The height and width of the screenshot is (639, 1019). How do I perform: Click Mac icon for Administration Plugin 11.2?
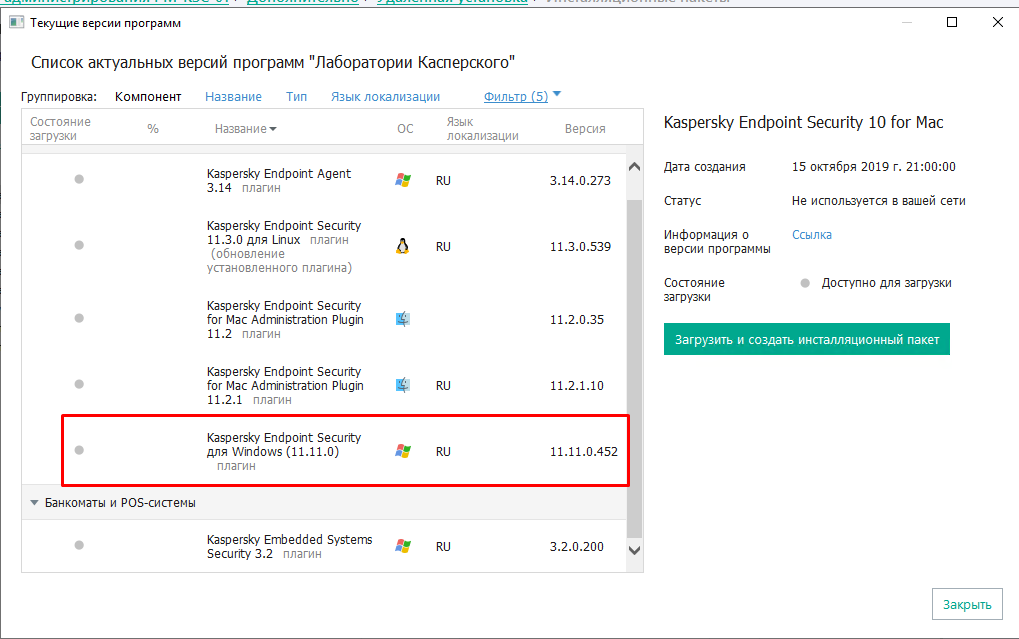coord(403,320)
